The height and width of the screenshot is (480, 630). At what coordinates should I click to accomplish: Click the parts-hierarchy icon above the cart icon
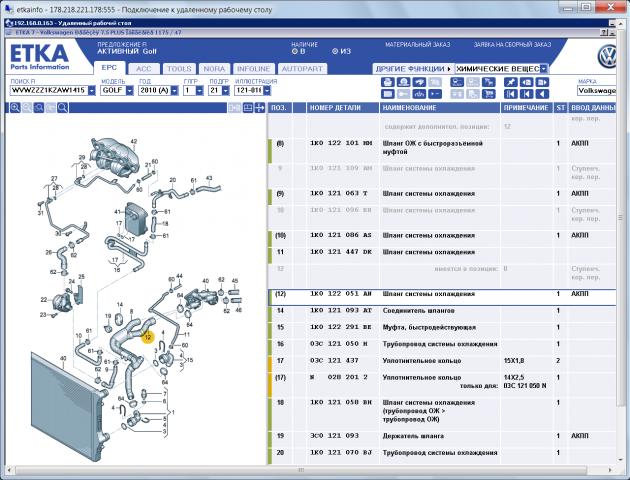pos(489,82)
